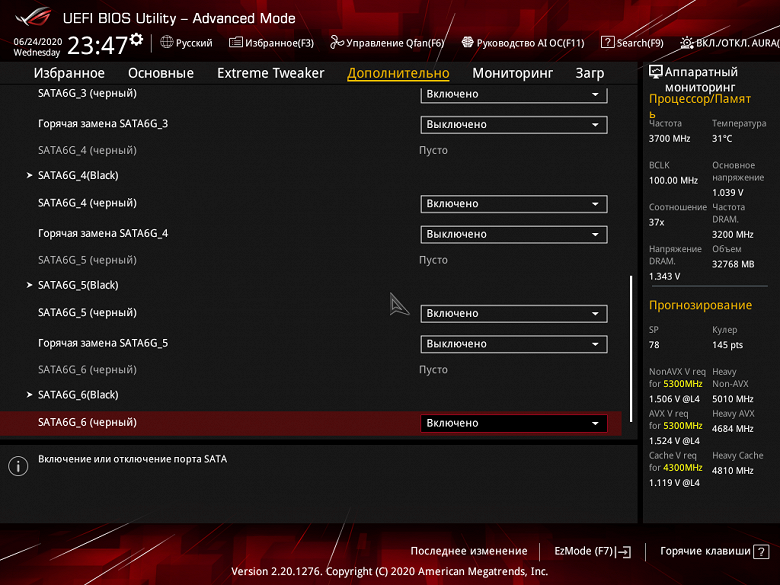Open settings via gear icon near clock
The height and width of the screenshot is (585, 780).
tap(136, 39)
